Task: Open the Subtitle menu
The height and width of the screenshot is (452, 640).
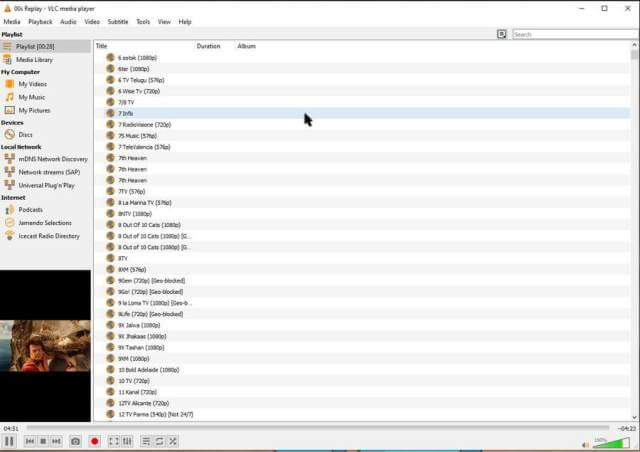Action: [118, 22]
